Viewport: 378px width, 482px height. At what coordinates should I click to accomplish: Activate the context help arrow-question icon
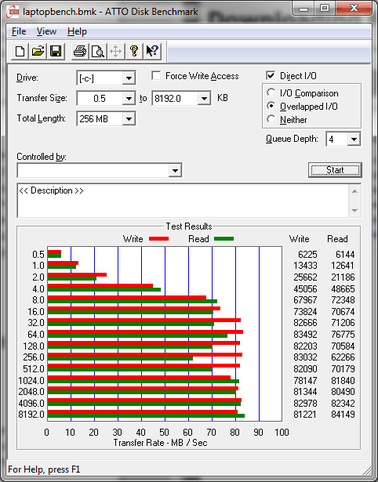(152, 51)
